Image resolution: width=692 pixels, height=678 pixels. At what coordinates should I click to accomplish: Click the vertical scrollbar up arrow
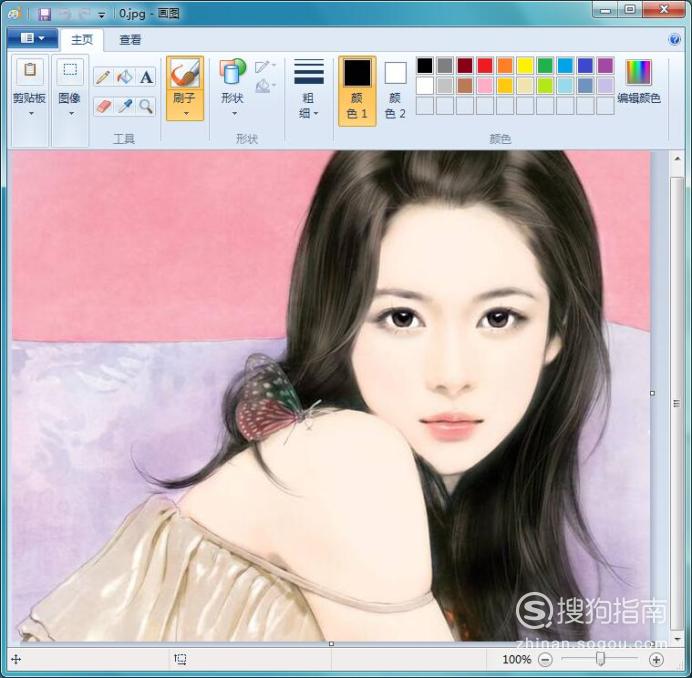678,159
